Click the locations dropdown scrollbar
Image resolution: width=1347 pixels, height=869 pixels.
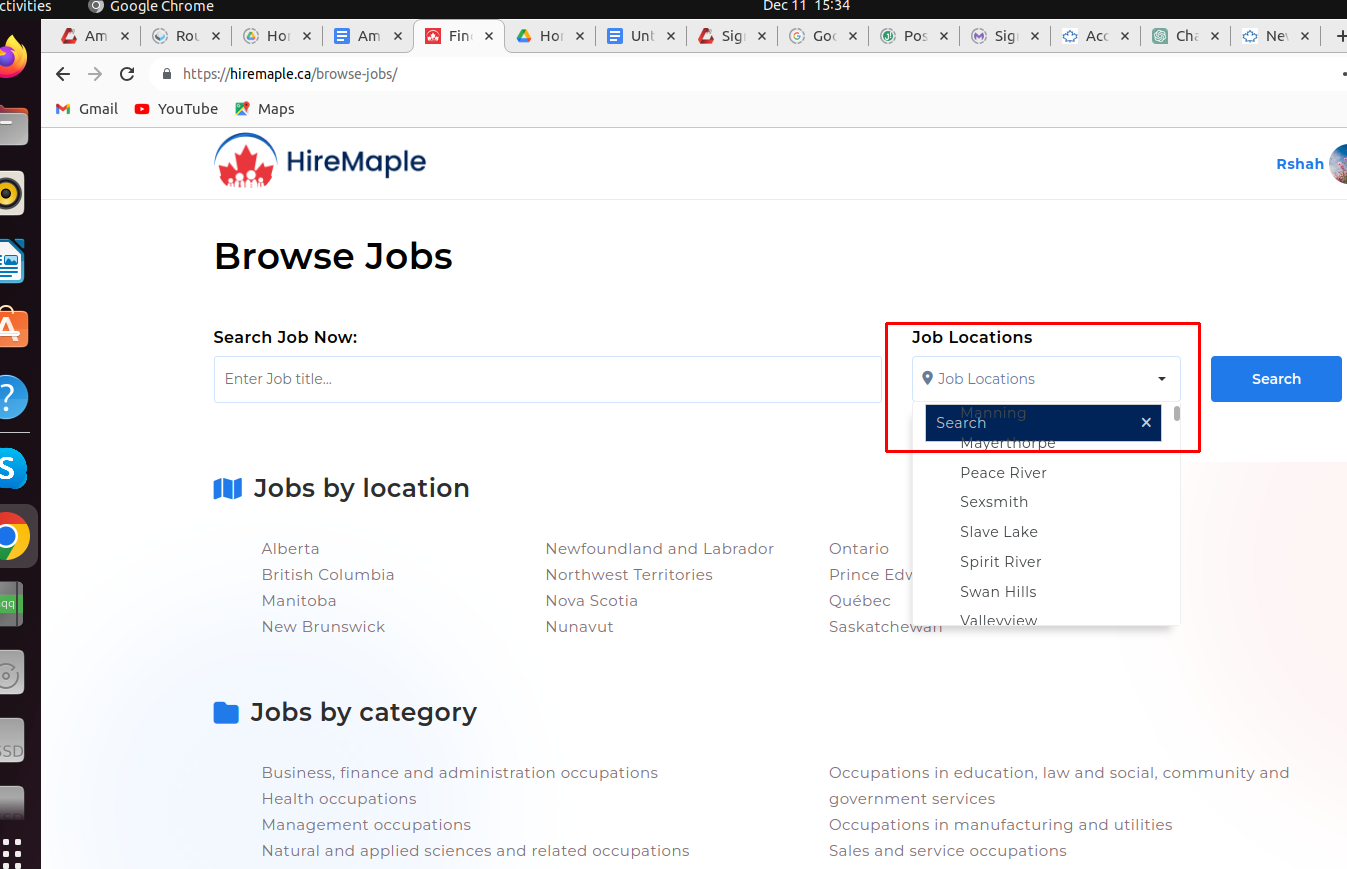1177,413
